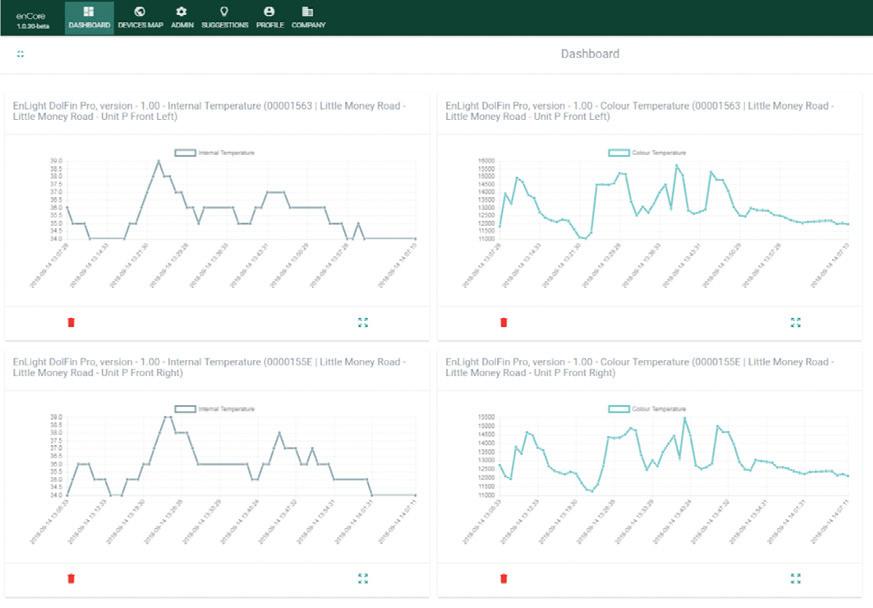Delete the Unit P Front Right Colour Temperature chart
The image size is (873, 608).
[x=504, y=578]
